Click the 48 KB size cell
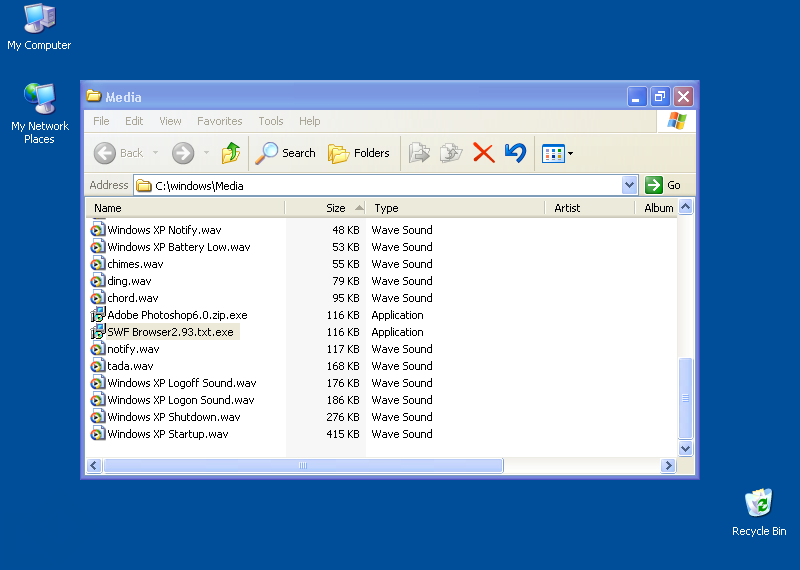The width and height of the screenshot is (800, 570). click(x=346, y=230)
